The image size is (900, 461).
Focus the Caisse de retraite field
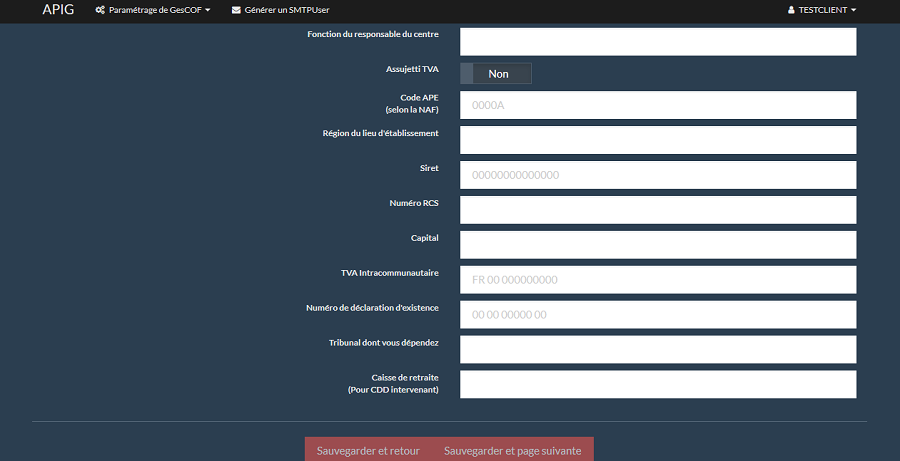point(657,384)
